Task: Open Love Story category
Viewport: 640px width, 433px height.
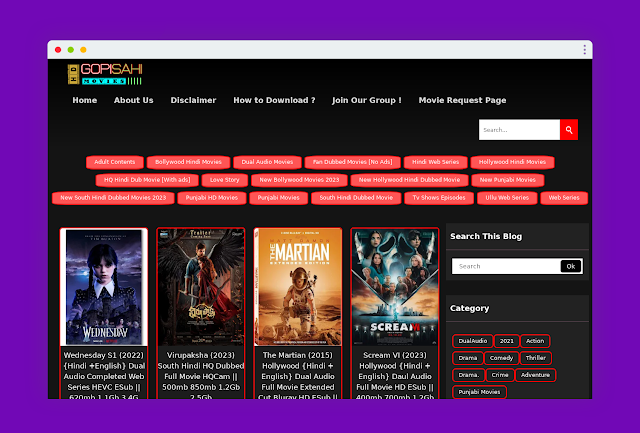Action: [x=224, y=180]
